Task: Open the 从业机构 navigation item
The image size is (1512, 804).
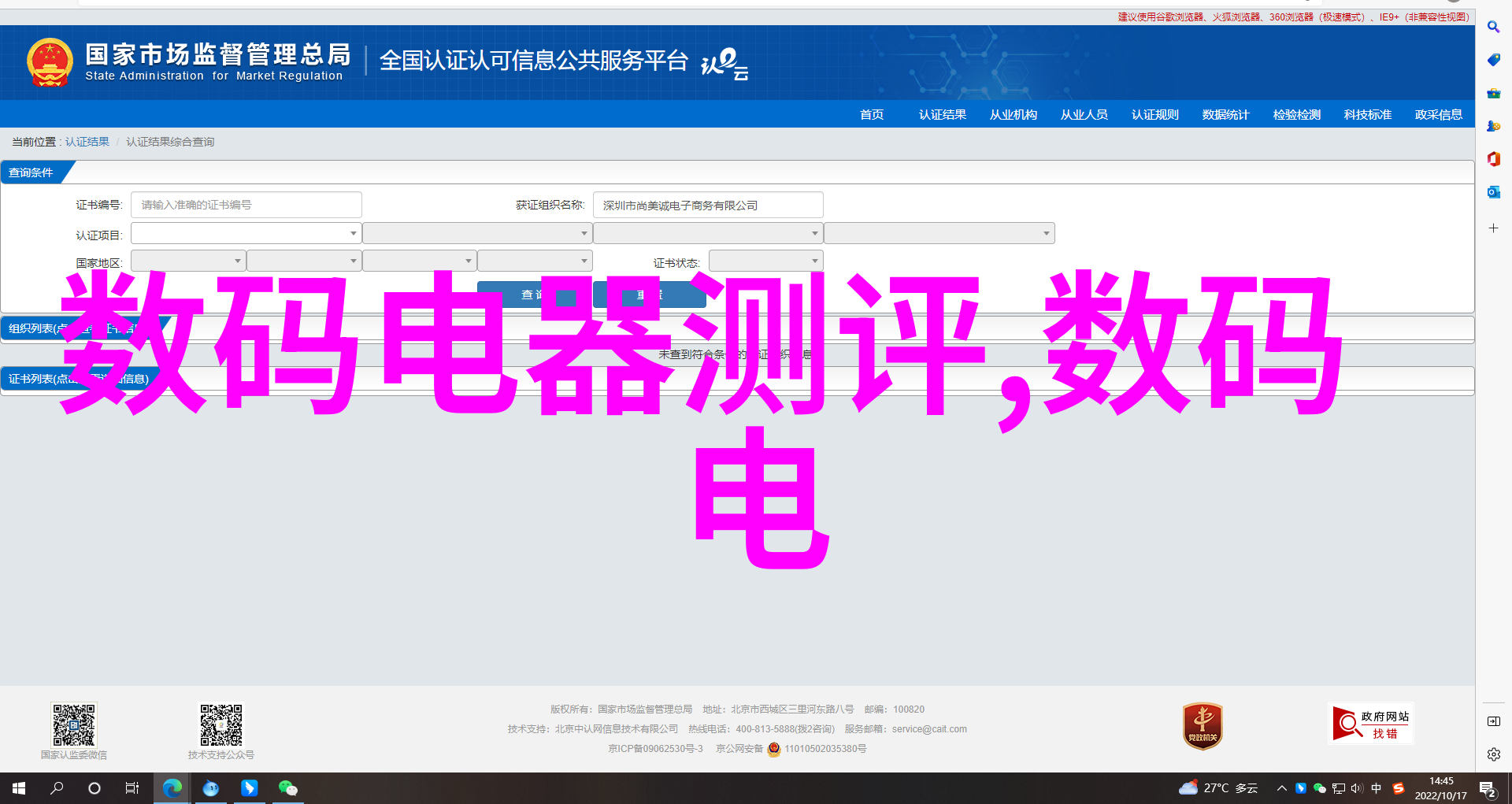Action: pyautogui.click(x=1014, y=115)
